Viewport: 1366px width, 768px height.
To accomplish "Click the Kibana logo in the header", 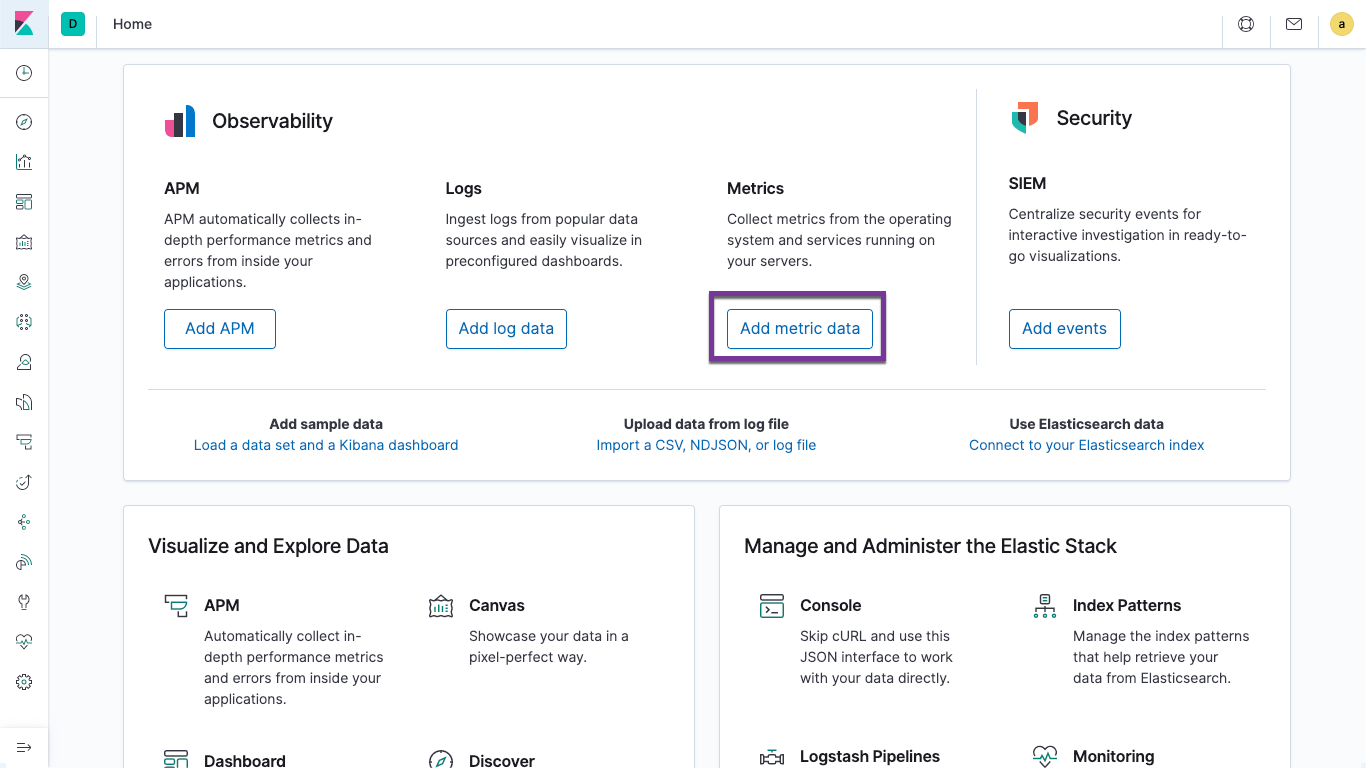I will [x=24, y=24].
